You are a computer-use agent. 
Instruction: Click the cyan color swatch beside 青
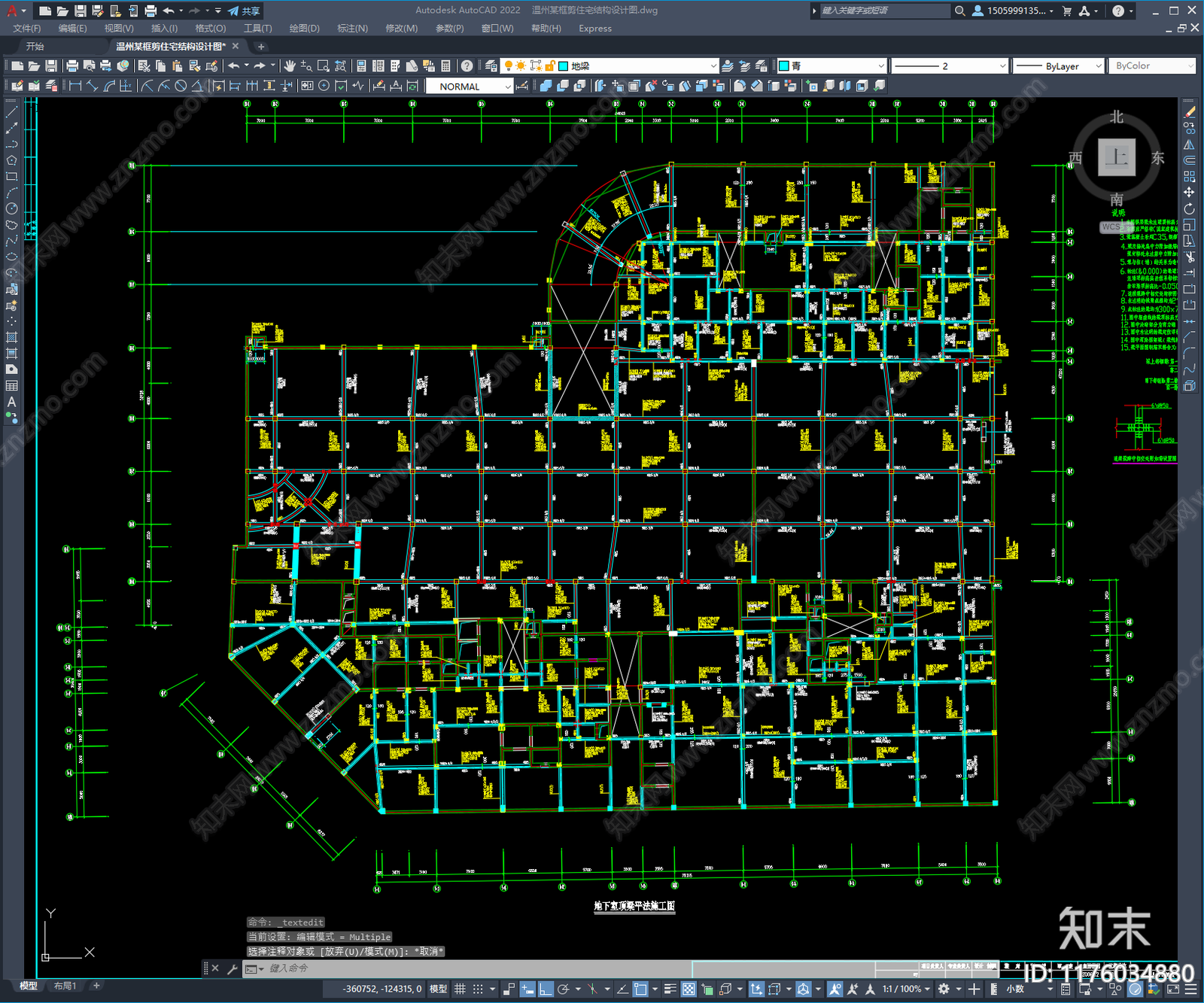pos(783,66)
